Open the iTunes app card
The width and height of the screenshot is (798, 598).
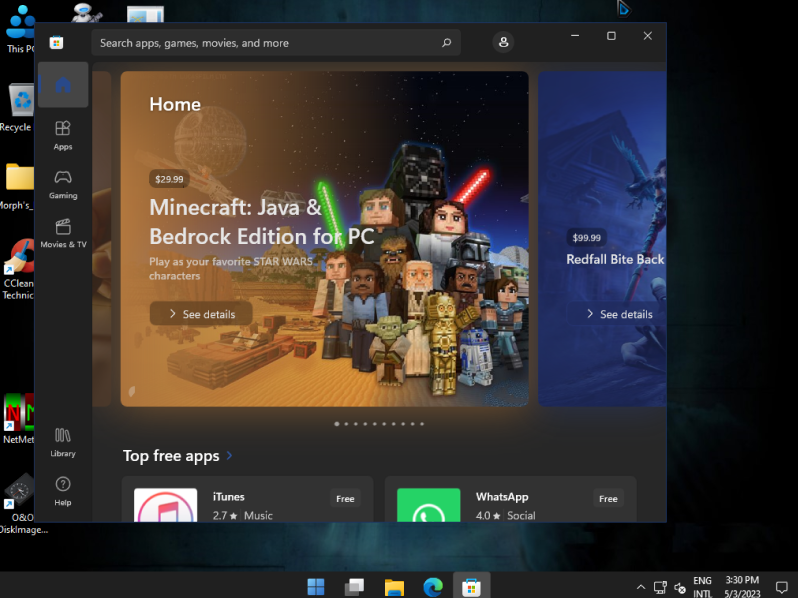[x=248, y=500]
